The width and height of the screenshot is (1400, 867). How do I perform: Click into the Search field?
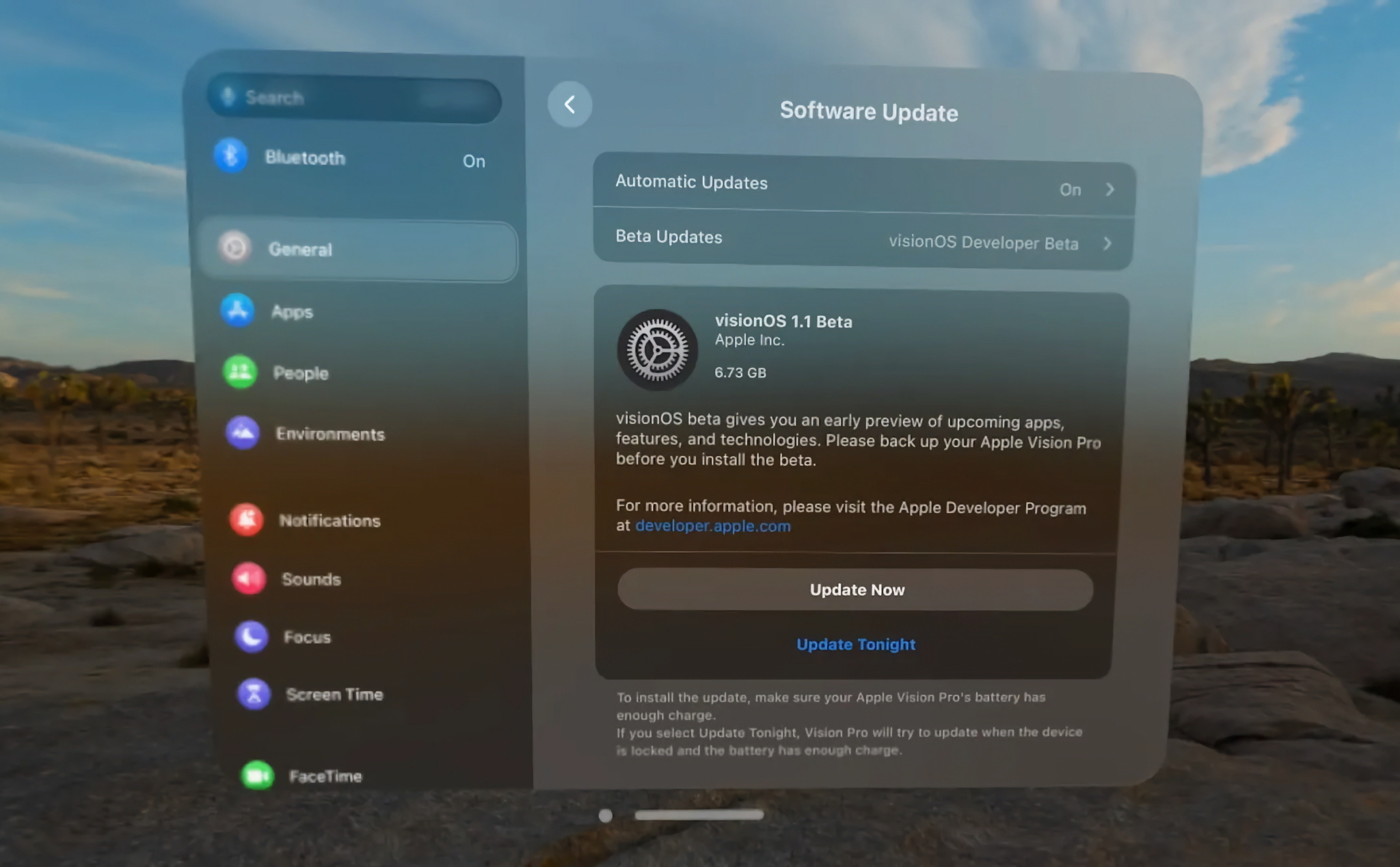354,99
